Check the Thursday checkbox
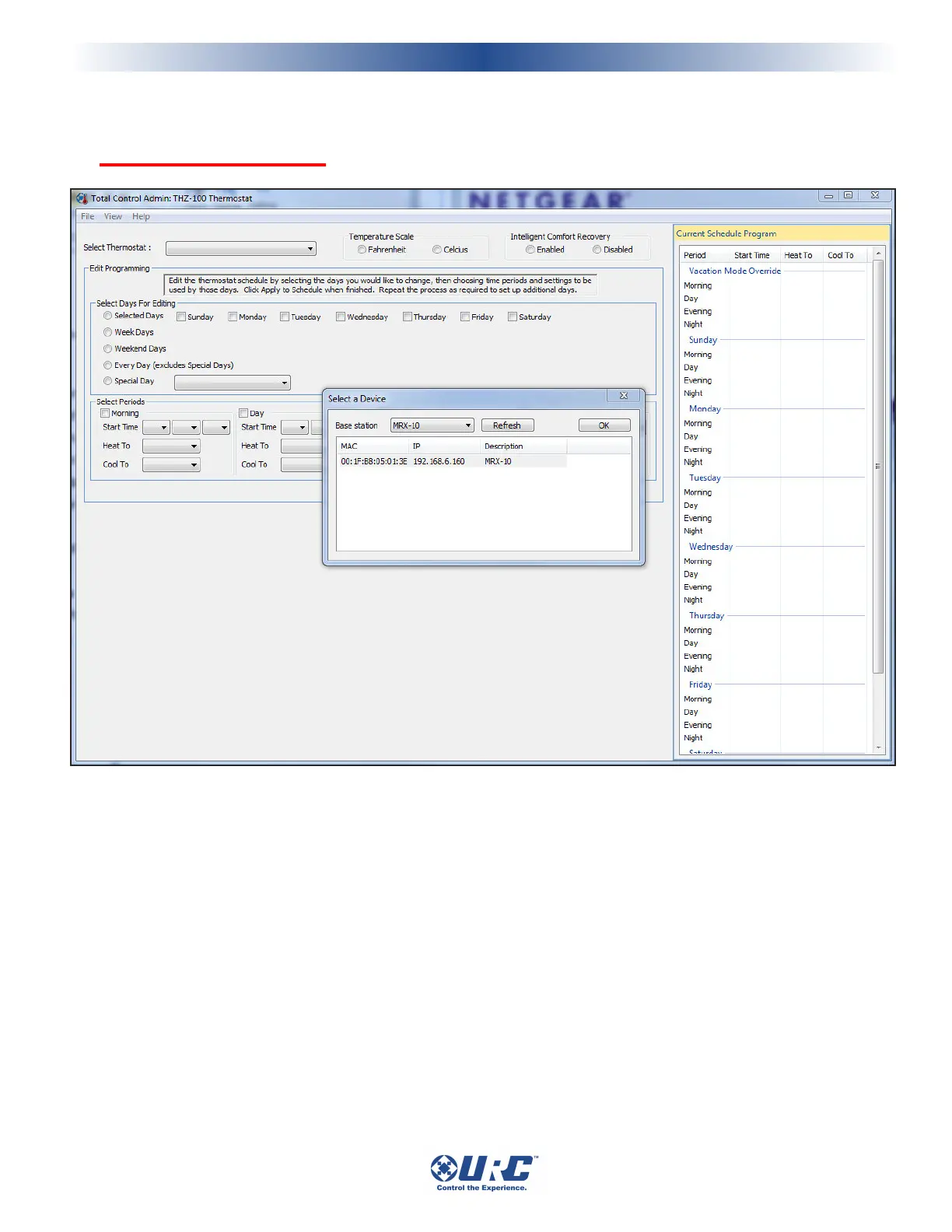952x1232 pixels. click(x=408, y=317)
